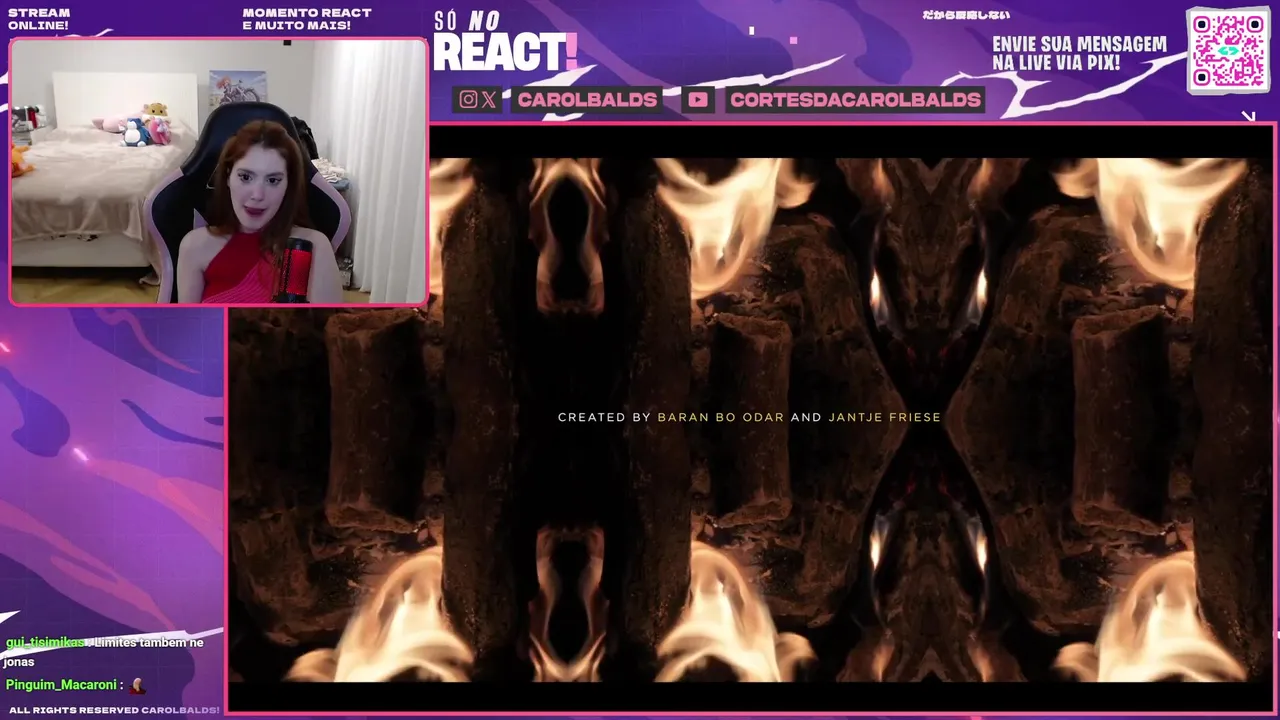Click the 'ALL RIGHTS RESERVED CAROLBALDS!' footer
This screenshot has width=1280, height=720.
[114, 710]
